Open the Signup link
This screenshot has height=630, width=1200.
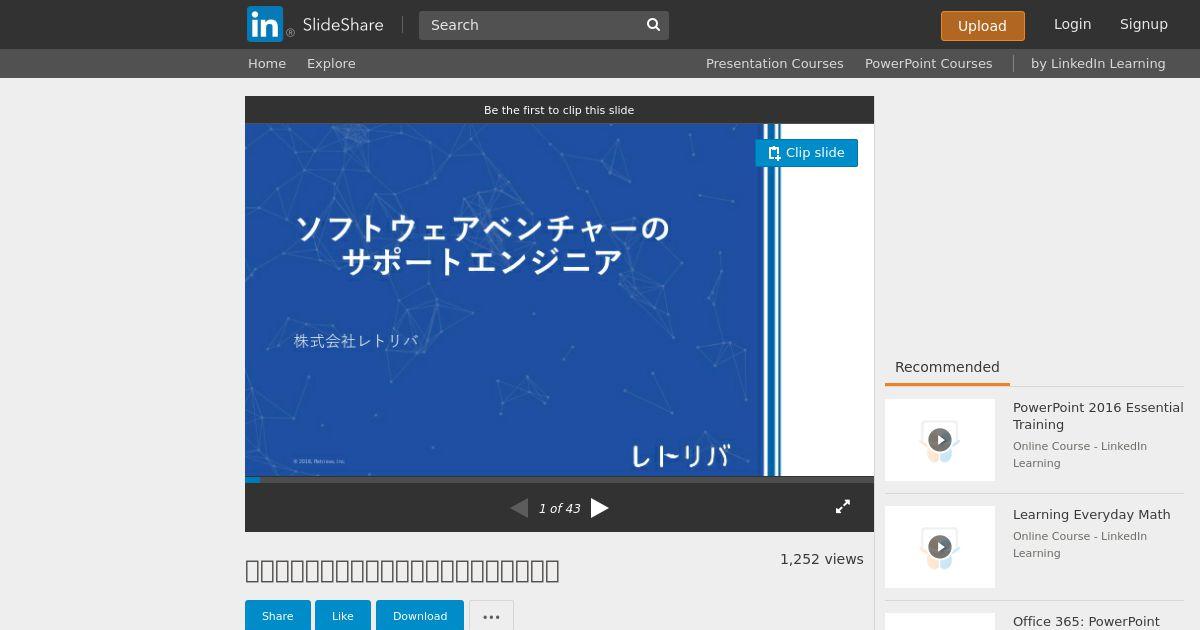tap(1143, 24)
